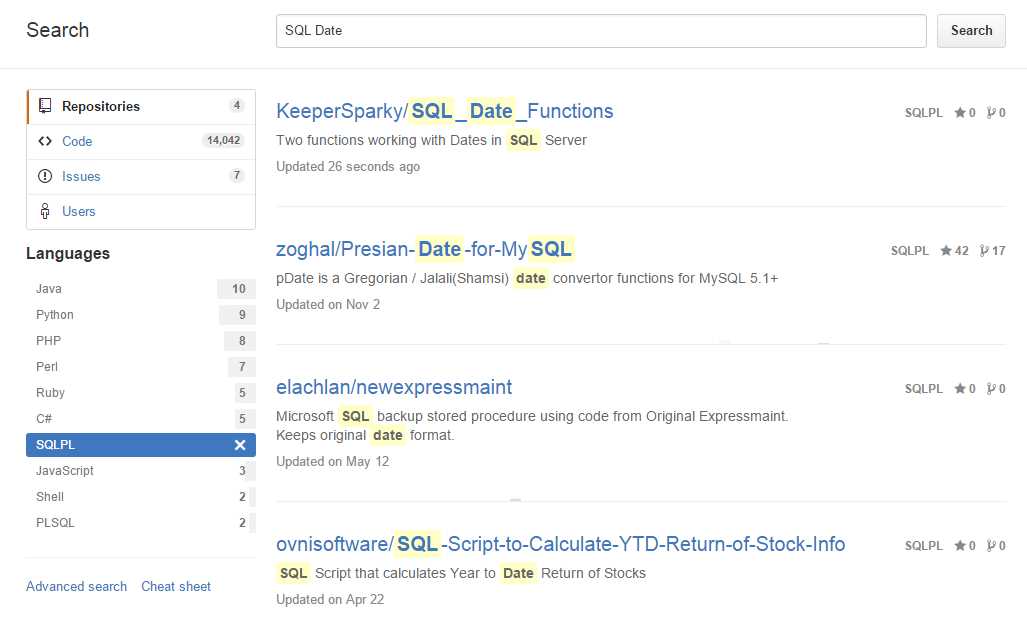Open the Advanced search page
Screen dimensions: 1027x620
[x=76, y=586]
